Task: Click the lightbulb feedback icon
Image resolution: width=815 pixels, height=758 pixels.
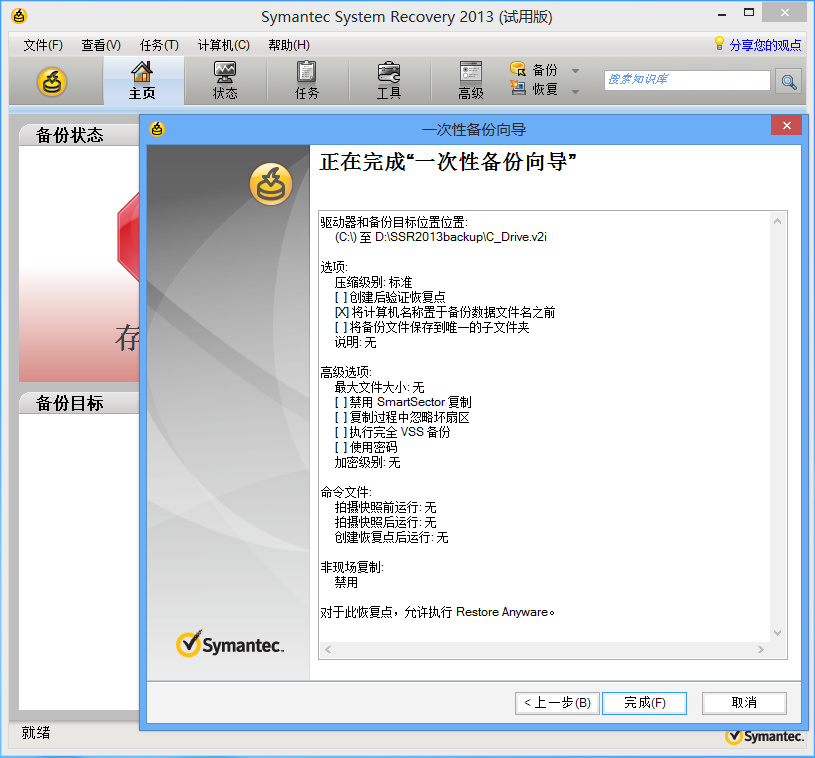Action: coord(719,44)
